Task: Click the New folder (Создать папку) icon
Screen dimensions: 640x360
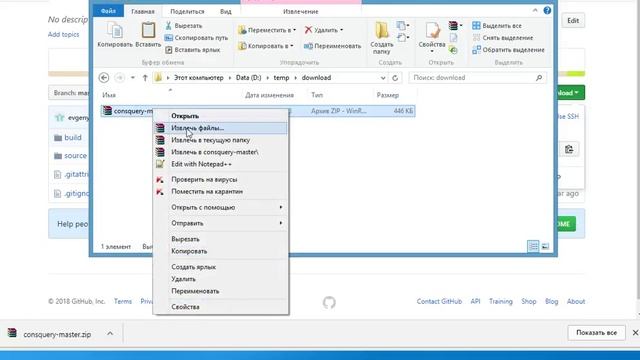Action: (382, 31)
